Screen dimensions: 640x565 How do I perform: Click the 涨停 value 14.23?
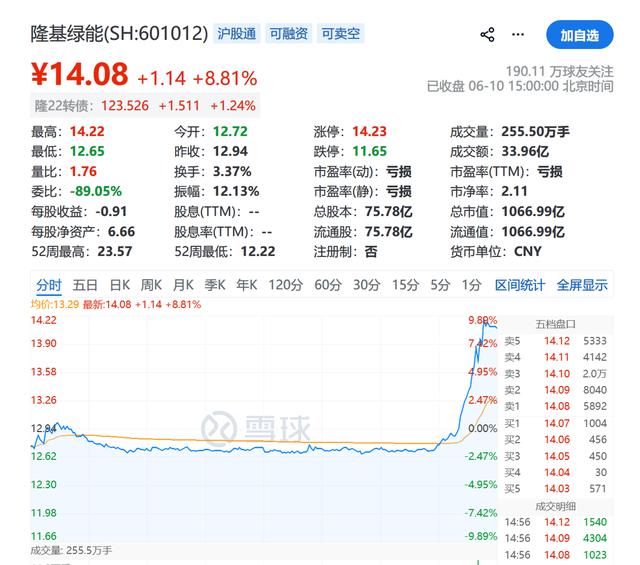(369, 131)
